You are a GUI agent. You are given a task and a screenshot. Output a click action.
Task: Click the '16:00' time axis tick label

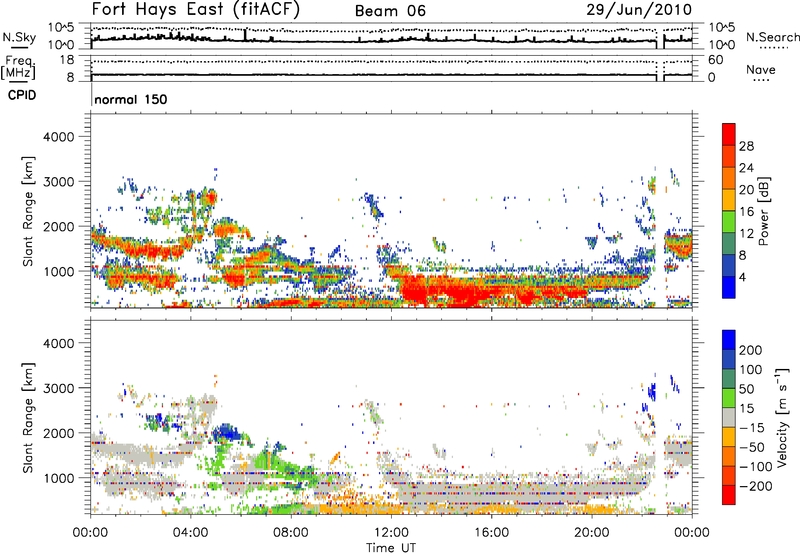point(492,533)
